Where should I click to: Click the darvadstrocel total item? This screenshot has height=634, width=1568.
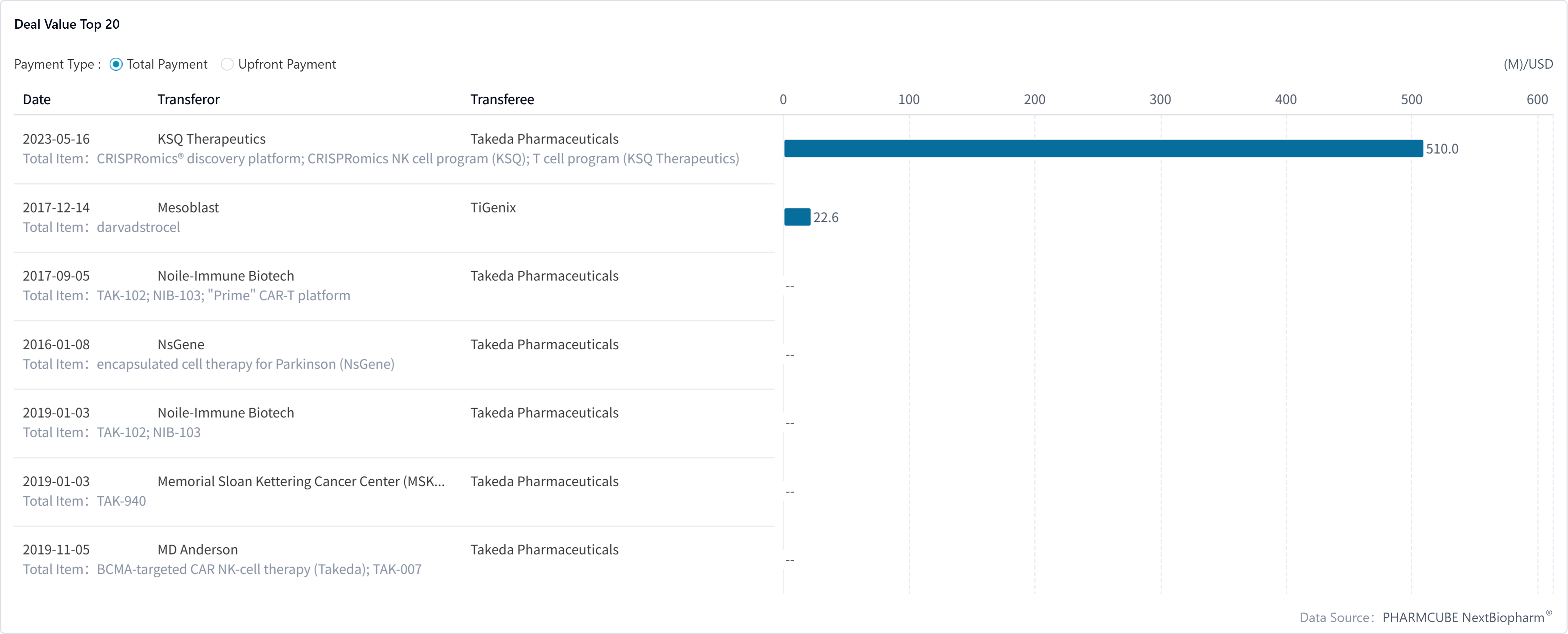click(x=138, y=227)
